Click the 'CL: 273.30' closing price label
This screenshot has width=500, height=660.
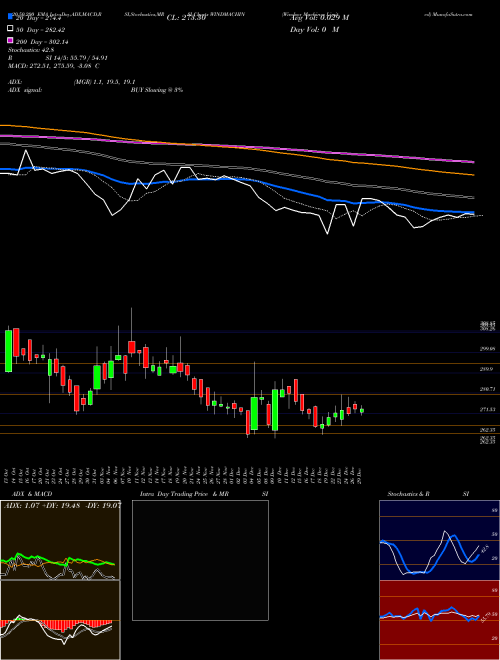point(186,18)
